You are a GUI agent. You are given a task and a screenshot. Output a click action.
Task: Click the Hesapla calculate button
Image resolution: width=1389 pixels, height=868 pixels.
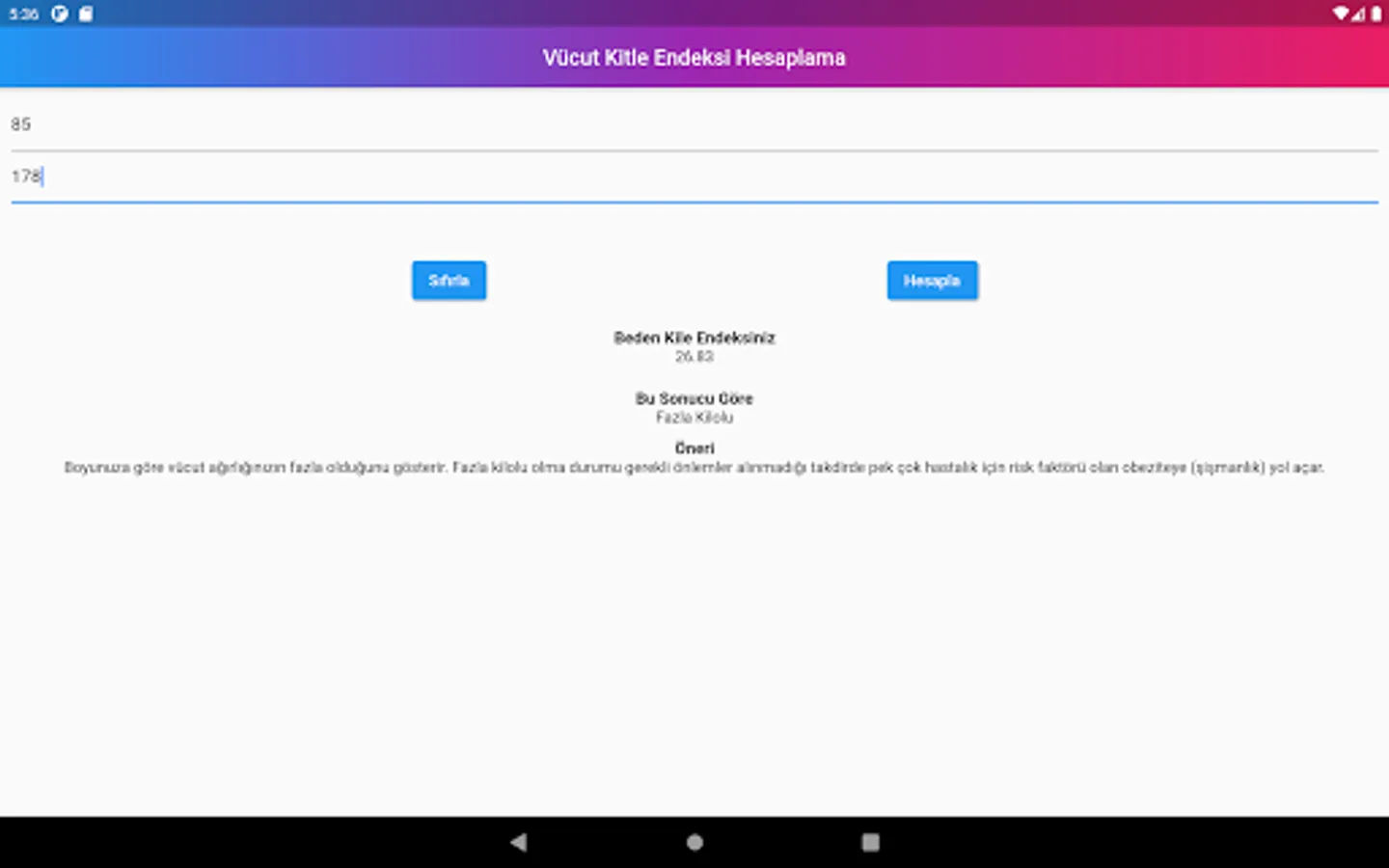click(932, 281)
